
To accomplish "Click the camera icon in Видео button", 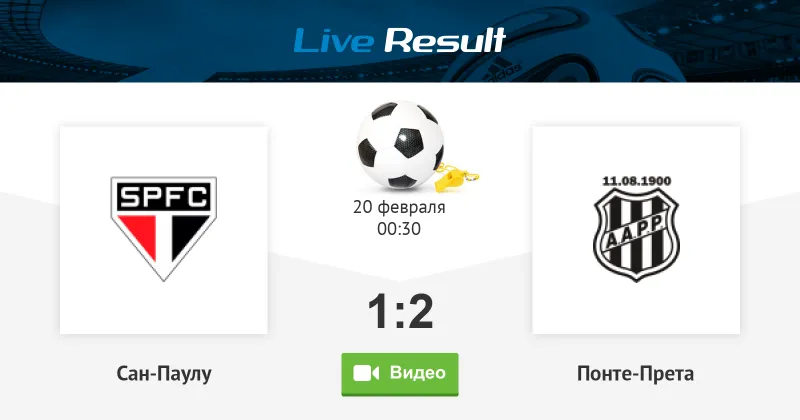I will pyautogui.click(x=366, y=374).
